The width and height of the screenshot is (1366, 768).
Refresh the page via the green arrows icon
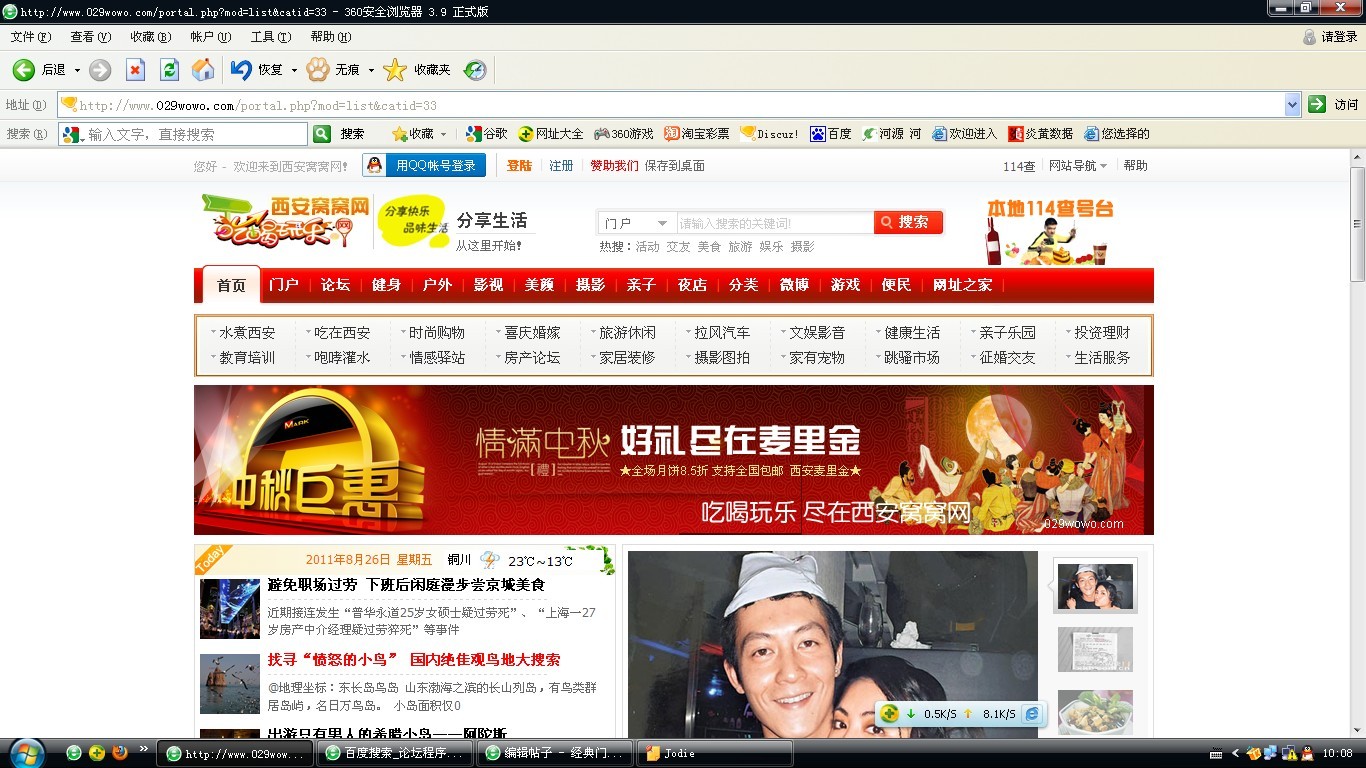[x=169, y=70]
